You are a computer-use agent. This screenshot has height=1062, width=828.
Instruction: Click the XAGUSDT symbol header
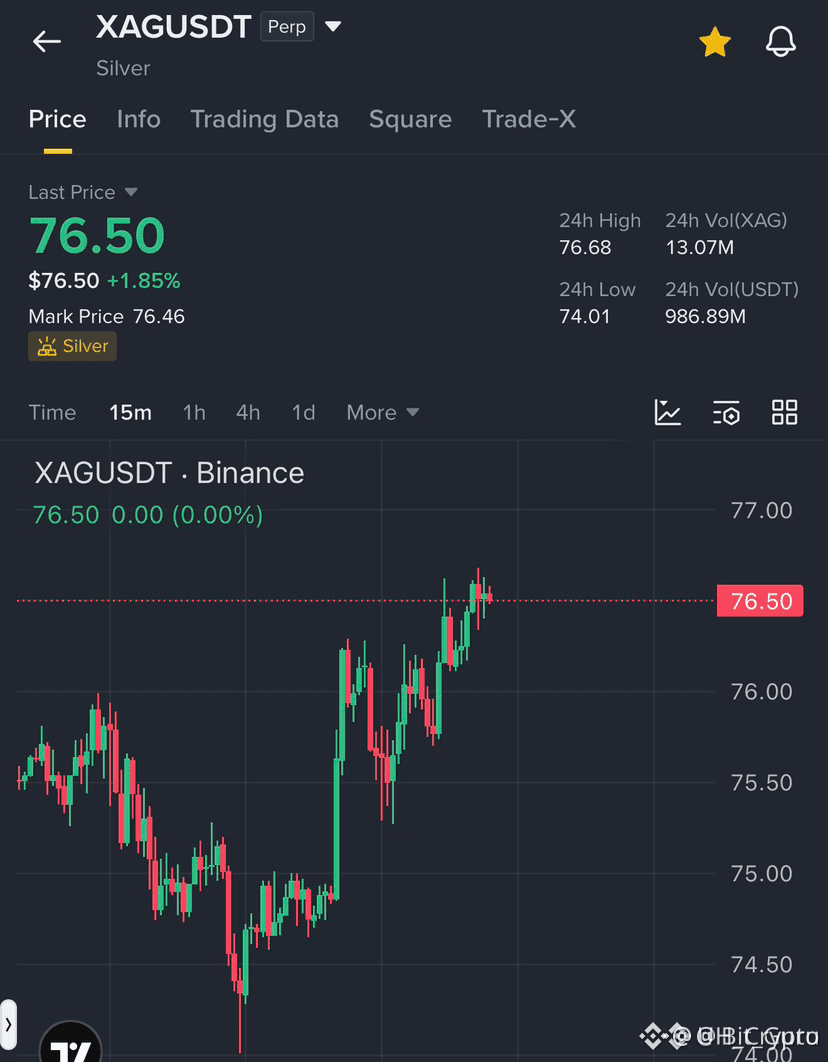click(x=173, y=27)
